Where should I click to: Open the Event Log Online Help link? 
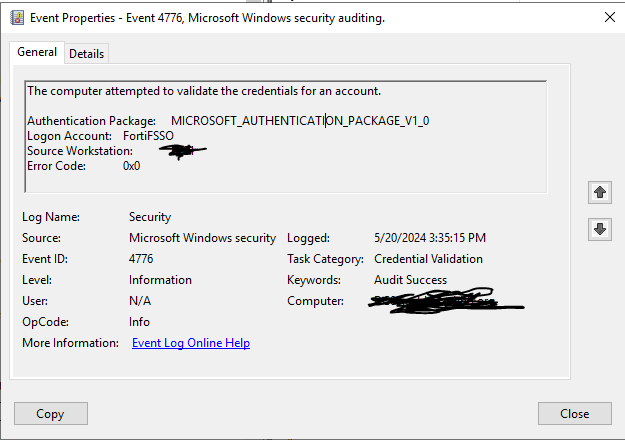tap(191, 343)
